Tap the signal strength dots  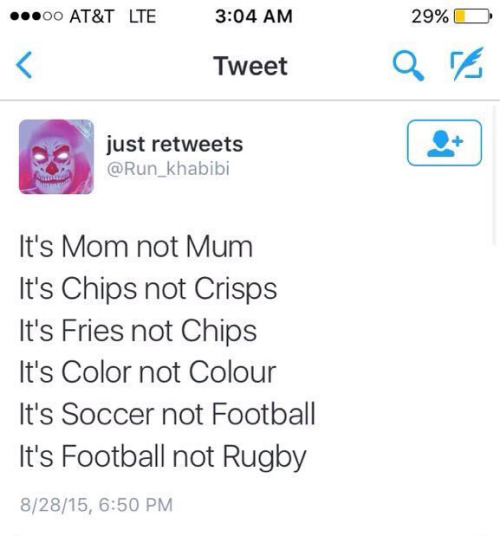pyautogui.click(x=37, y=16)
